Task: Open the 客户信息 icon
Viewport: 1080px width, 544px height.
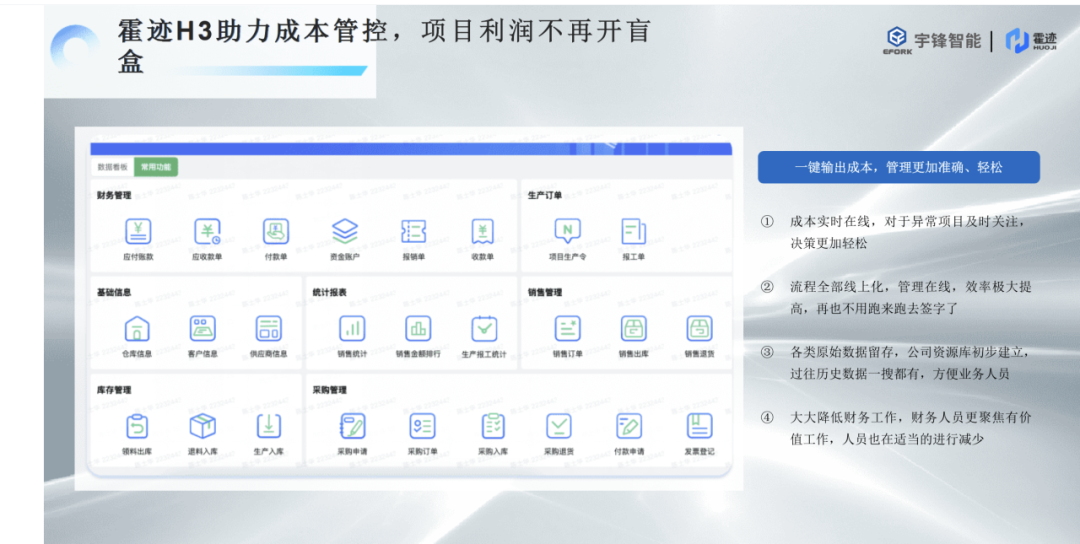Action: 202,328
